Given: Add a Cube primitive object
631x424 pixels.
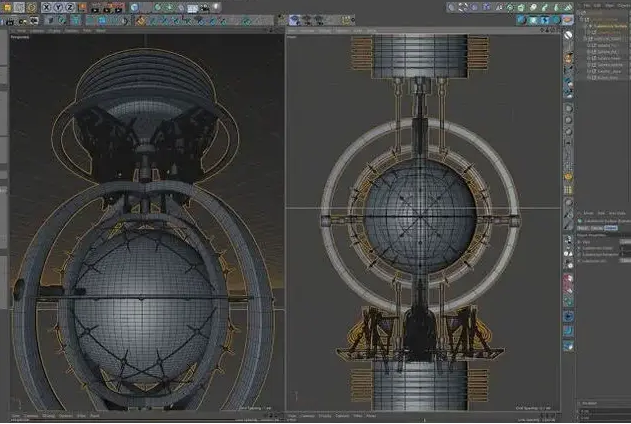Looking at the screenshot, I should pyautogui.click(x=134, y=7).
